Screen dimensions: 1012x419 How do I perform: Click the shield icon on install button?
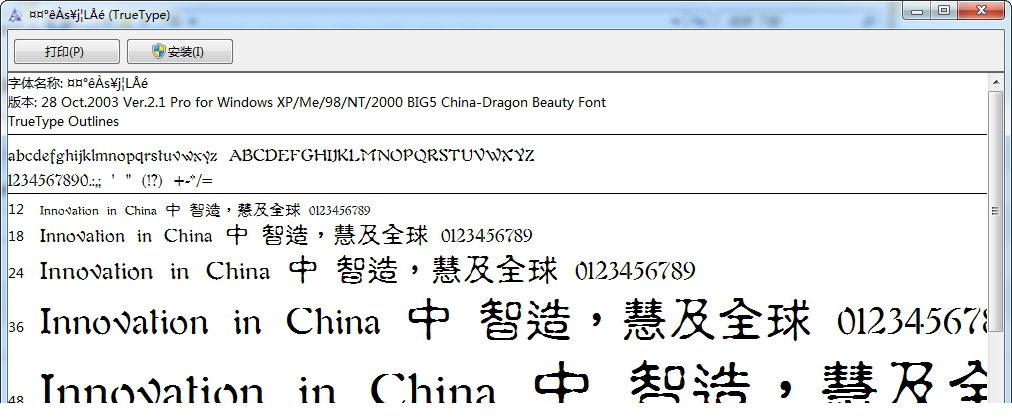(x=159, y=51)
